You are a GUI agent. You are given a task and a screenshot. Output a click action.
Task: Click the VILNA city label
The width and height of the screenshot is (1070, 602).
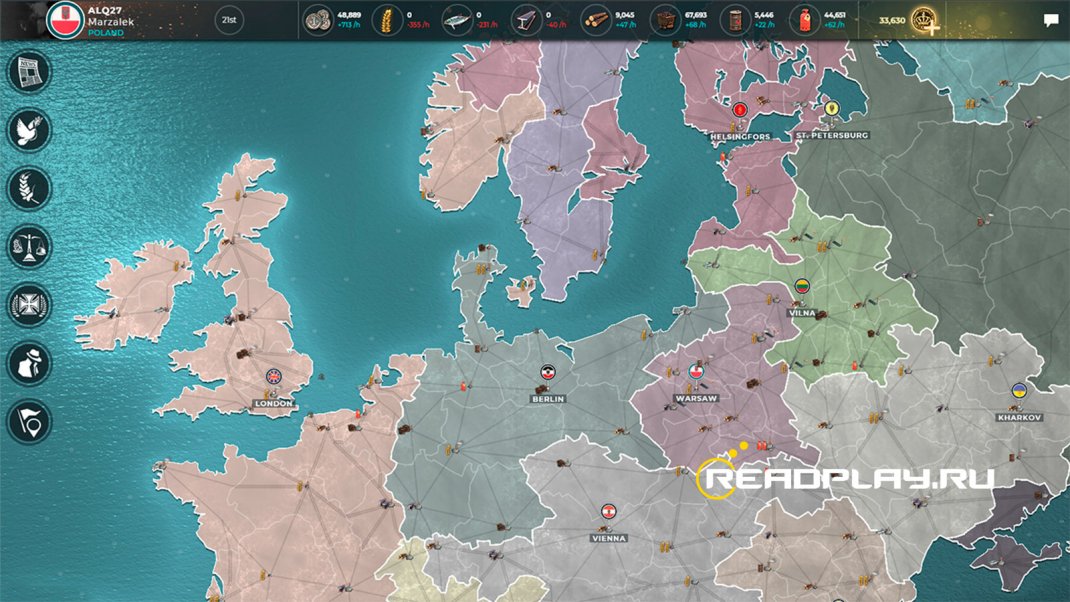[x=802, y=313]
